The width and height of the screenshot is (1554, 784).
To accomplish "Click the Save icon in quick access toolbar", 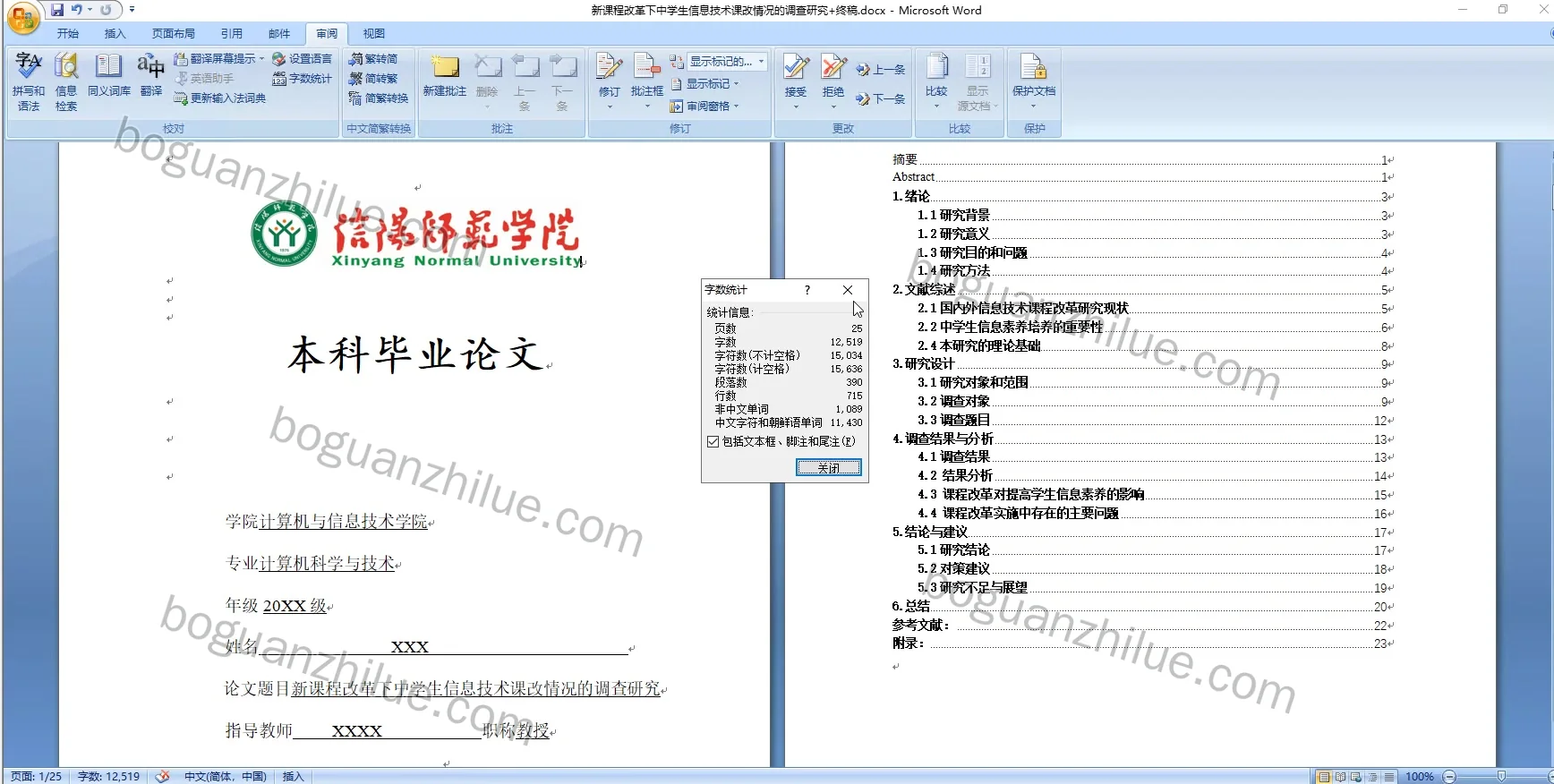I will [57, 10].
